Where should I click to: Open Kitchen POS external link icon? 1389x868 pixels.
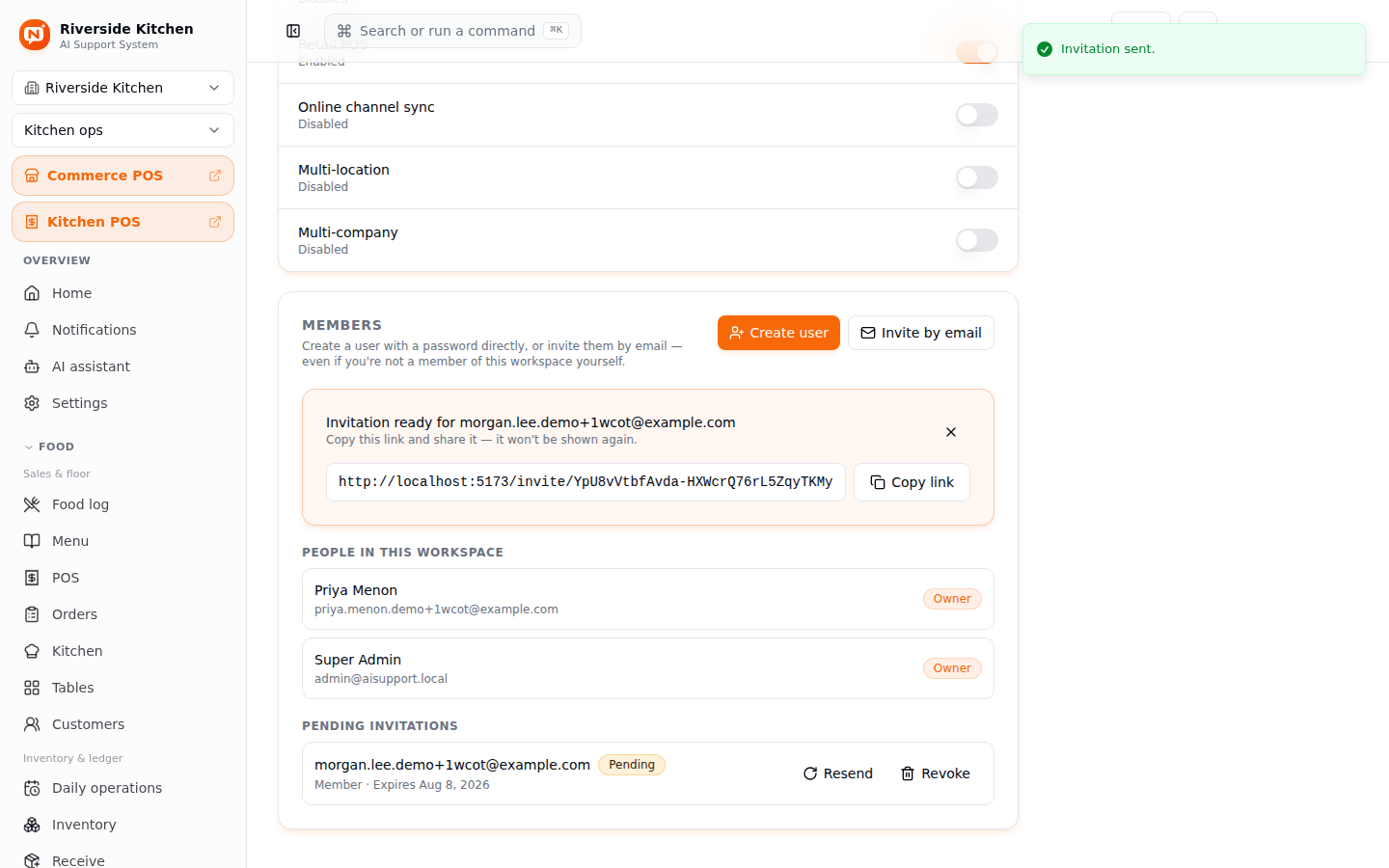coord(215,222)
